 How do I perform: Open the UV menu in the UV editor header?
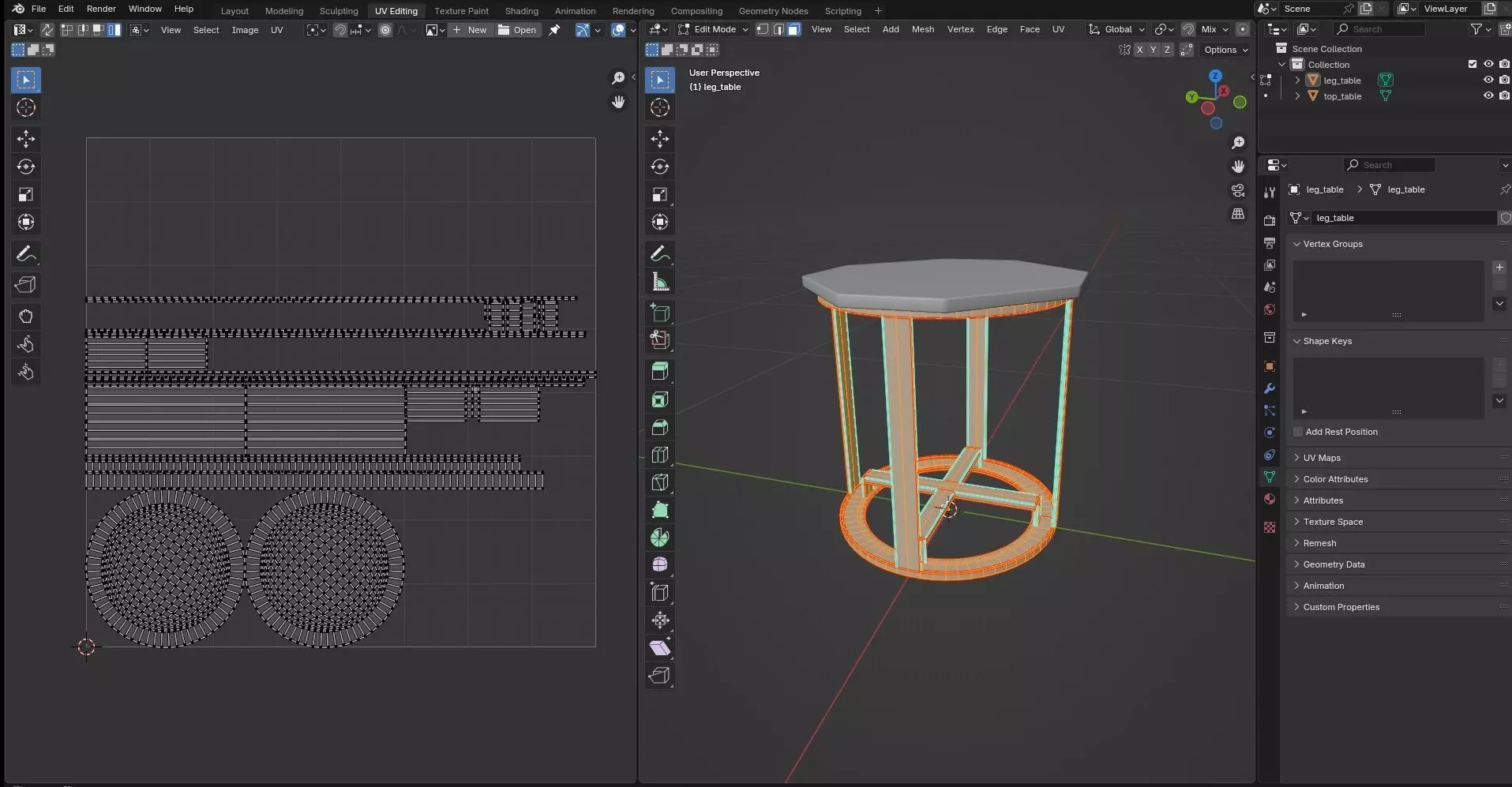tap(276, 30)
